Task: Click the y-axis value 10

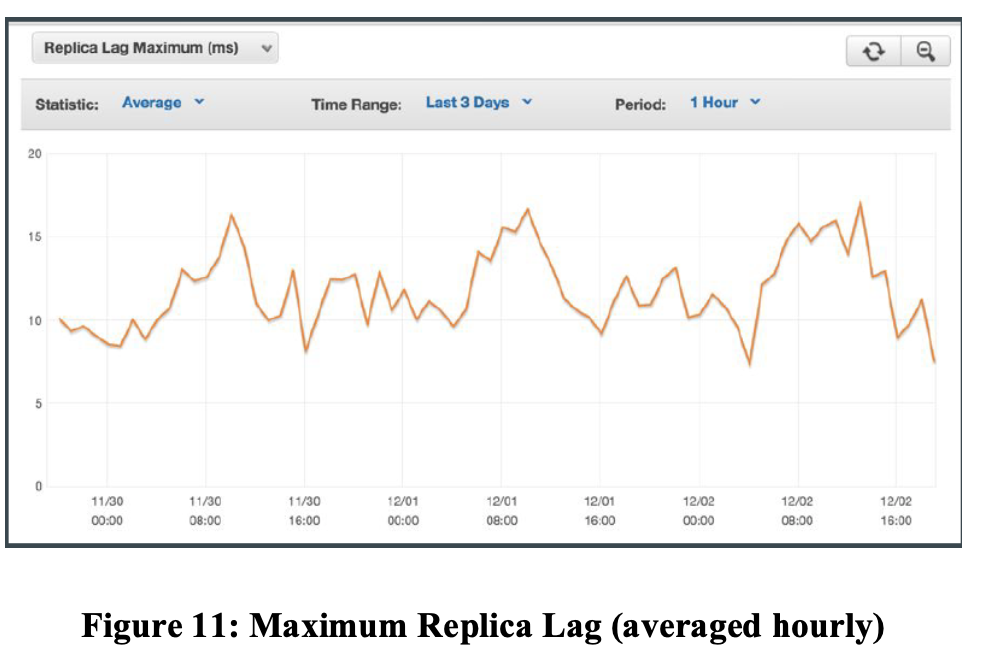Action: (x=35, y=321)
